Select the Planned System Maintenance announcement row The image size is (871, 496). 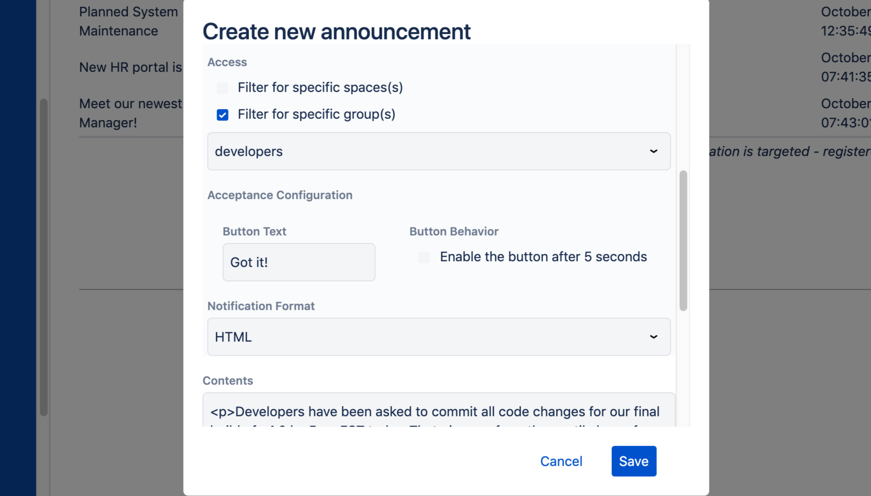point(128,22)
